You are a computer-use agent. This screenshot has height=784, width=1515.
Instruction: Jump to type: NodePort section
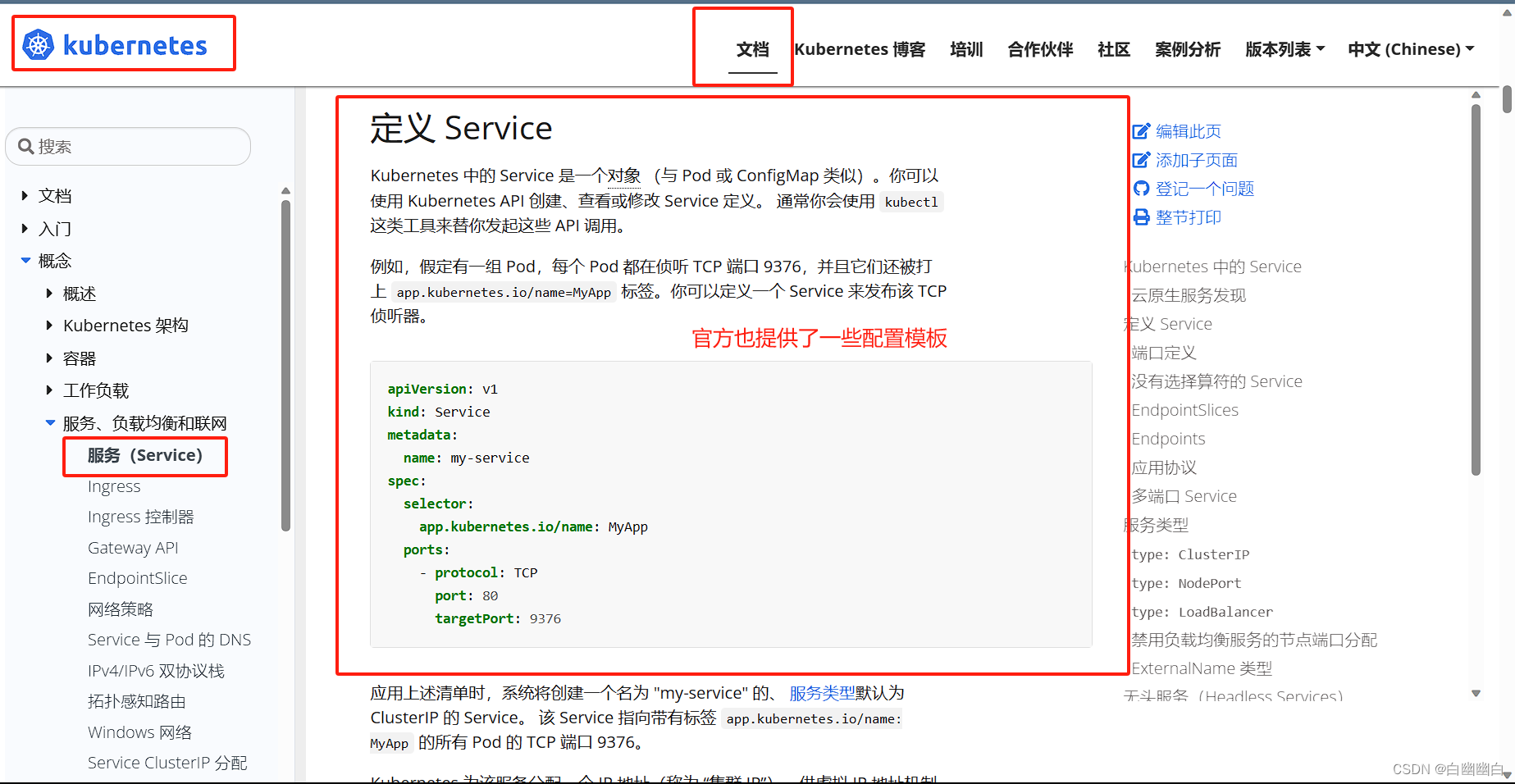1186,583
